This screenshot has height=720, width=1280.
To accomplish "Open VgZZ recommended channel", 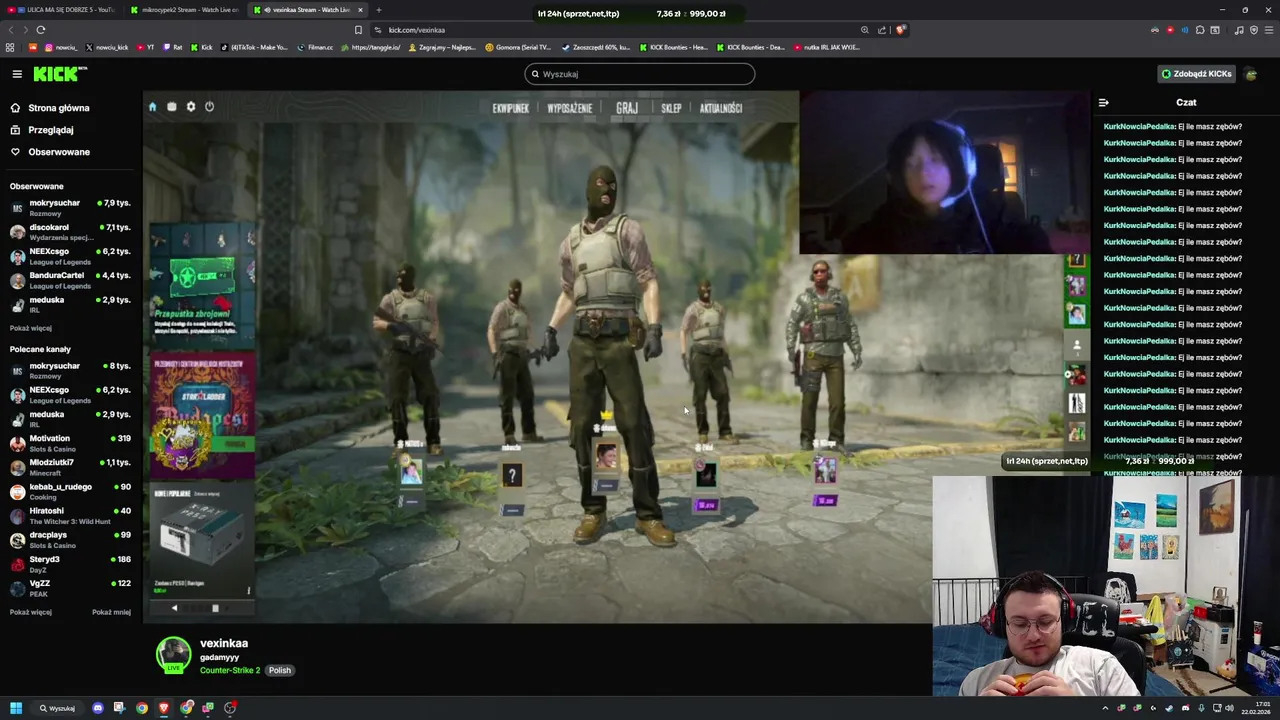I will pos(70,588).
